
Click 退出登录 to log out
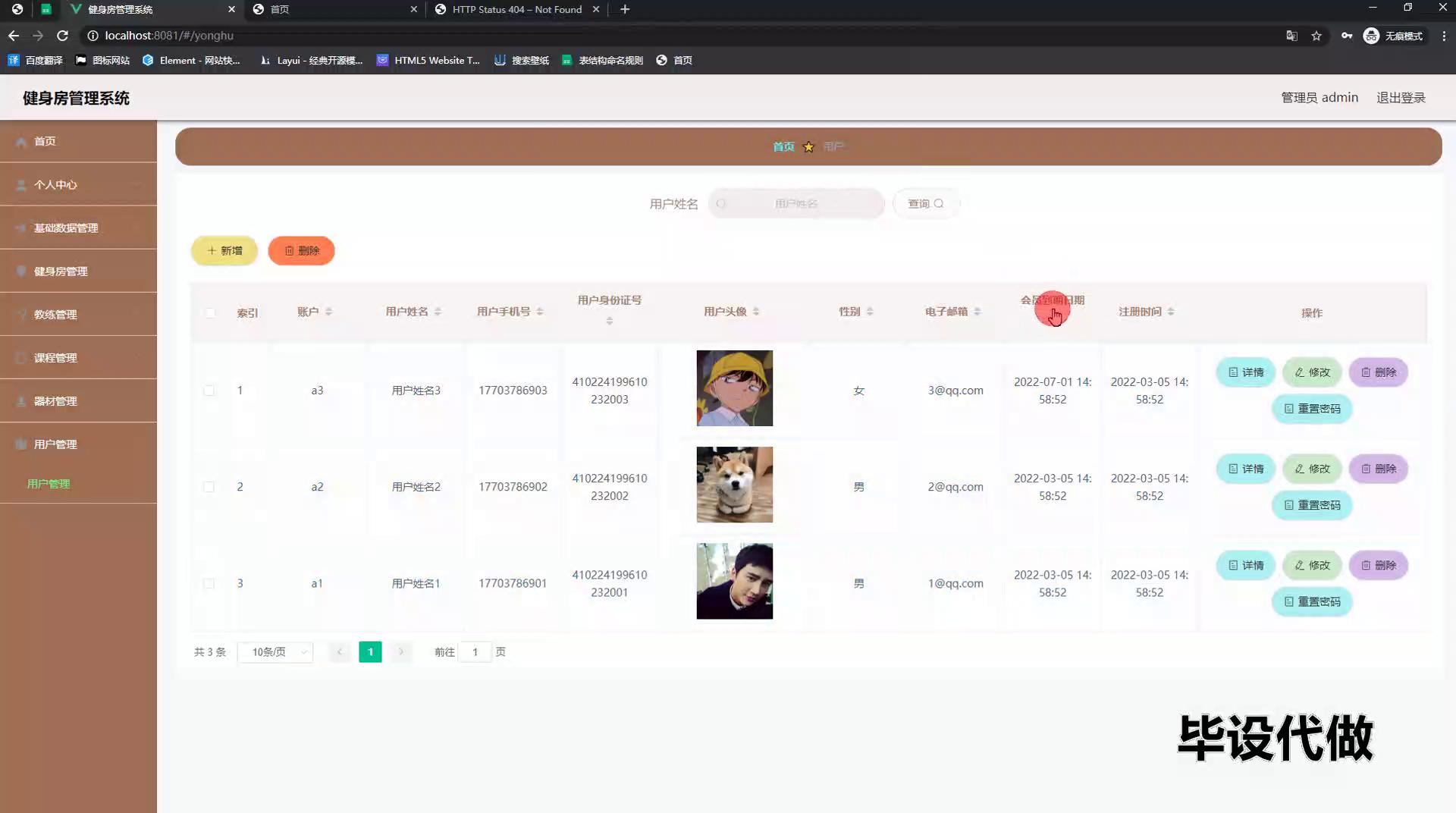[1401, 97]
